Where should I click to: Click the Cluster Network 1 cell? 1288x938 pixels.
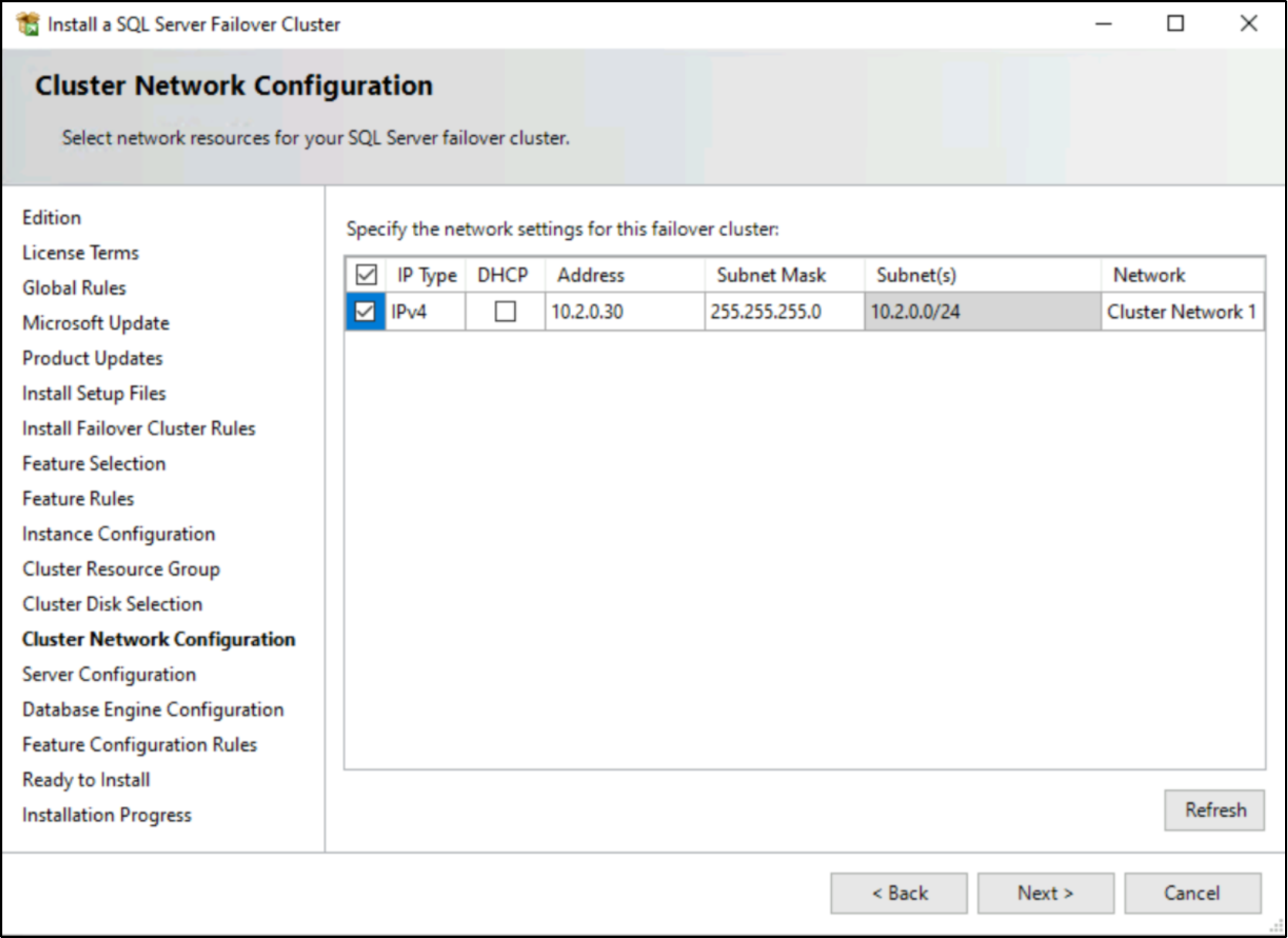[x=1182, y=312]
